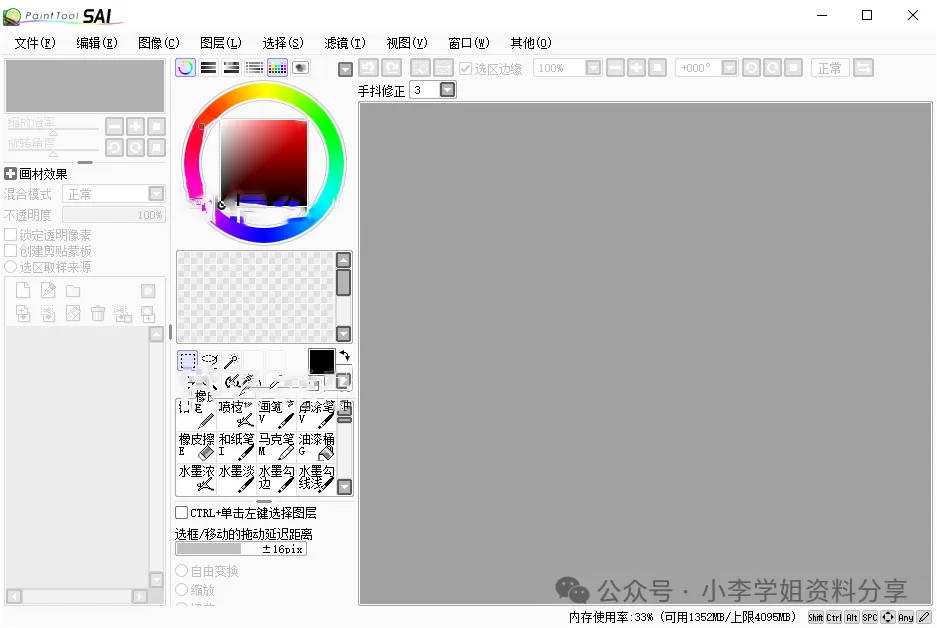
Task: Adjust the ±16pix drag distance slider
Action: (241, 549)
